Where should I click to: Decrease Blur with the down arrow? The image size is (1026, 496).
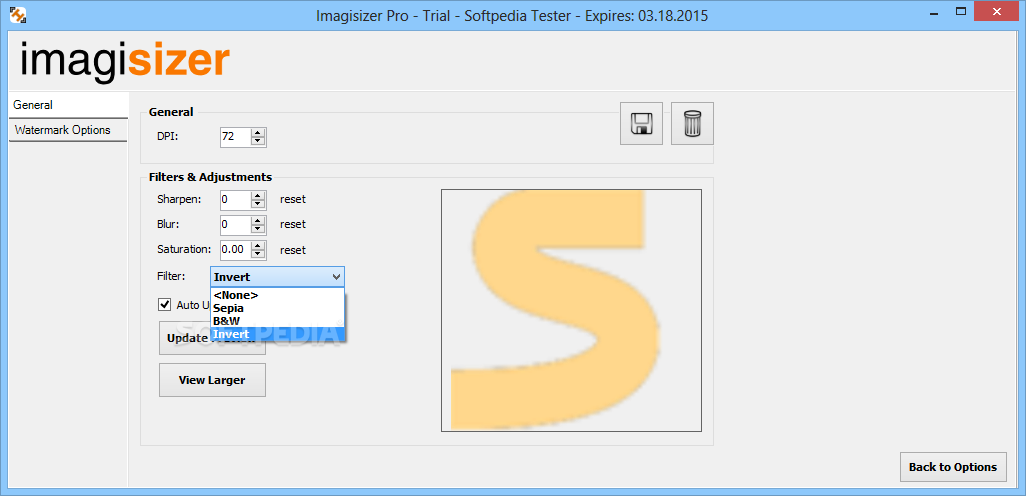258,230
